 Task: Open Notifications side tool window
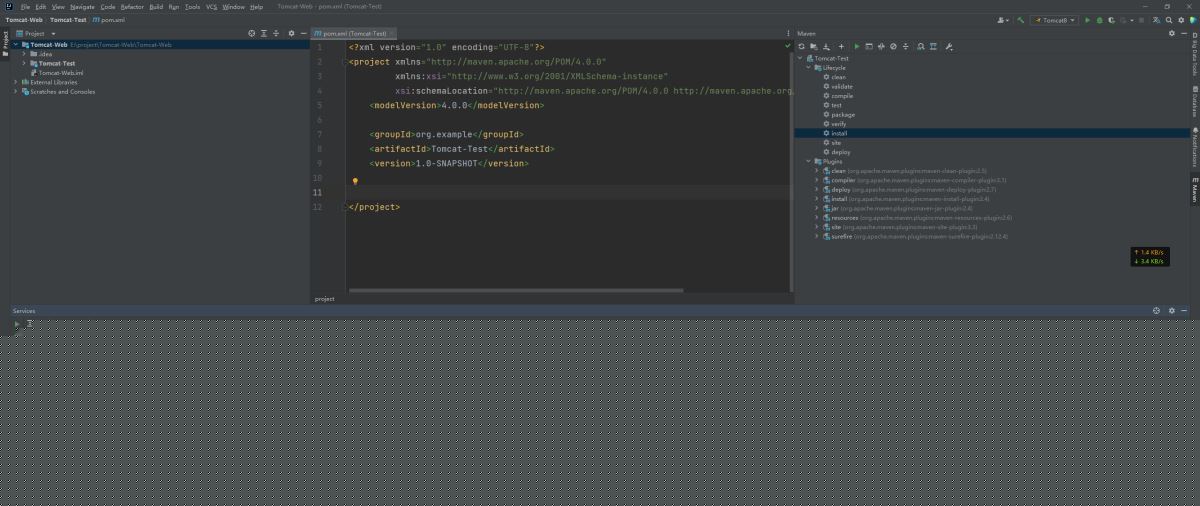pos(1194,148)
